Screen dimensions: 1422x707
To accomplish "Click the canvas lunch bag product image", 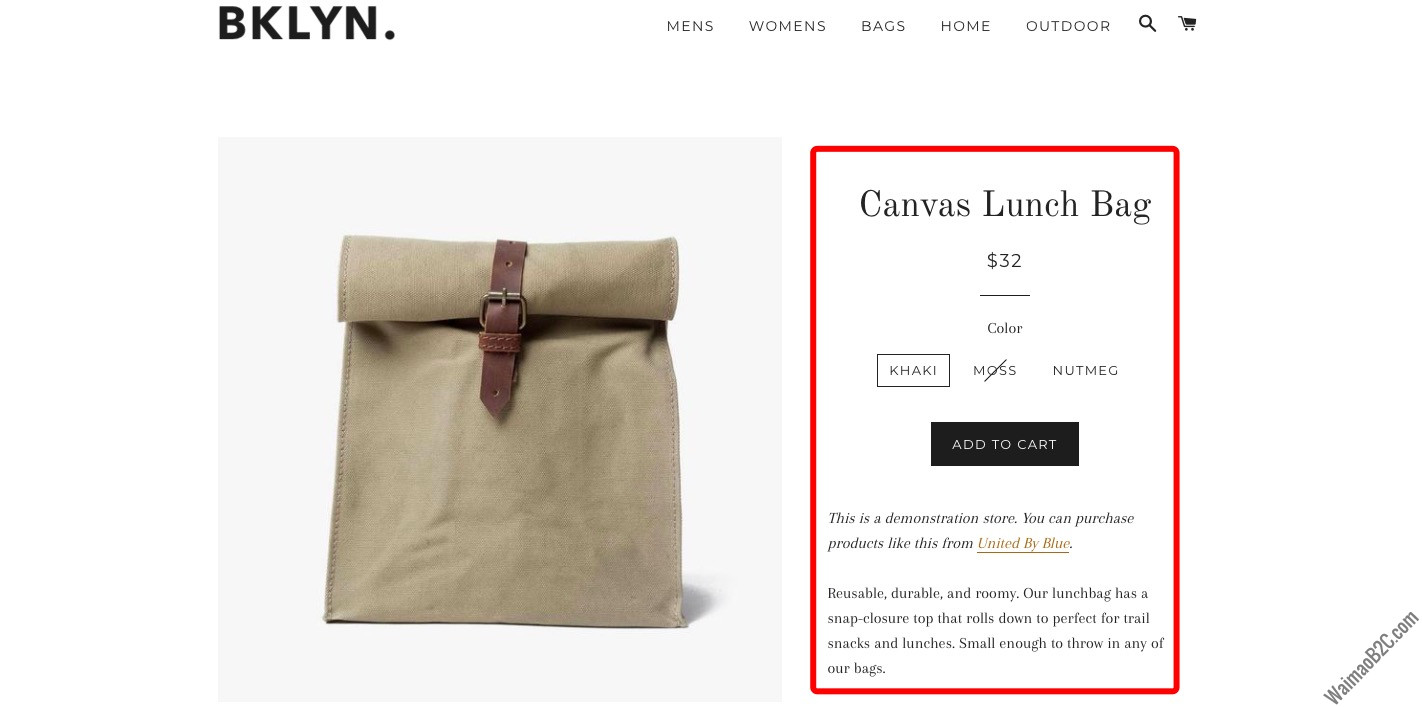I will tap(500, 420).
